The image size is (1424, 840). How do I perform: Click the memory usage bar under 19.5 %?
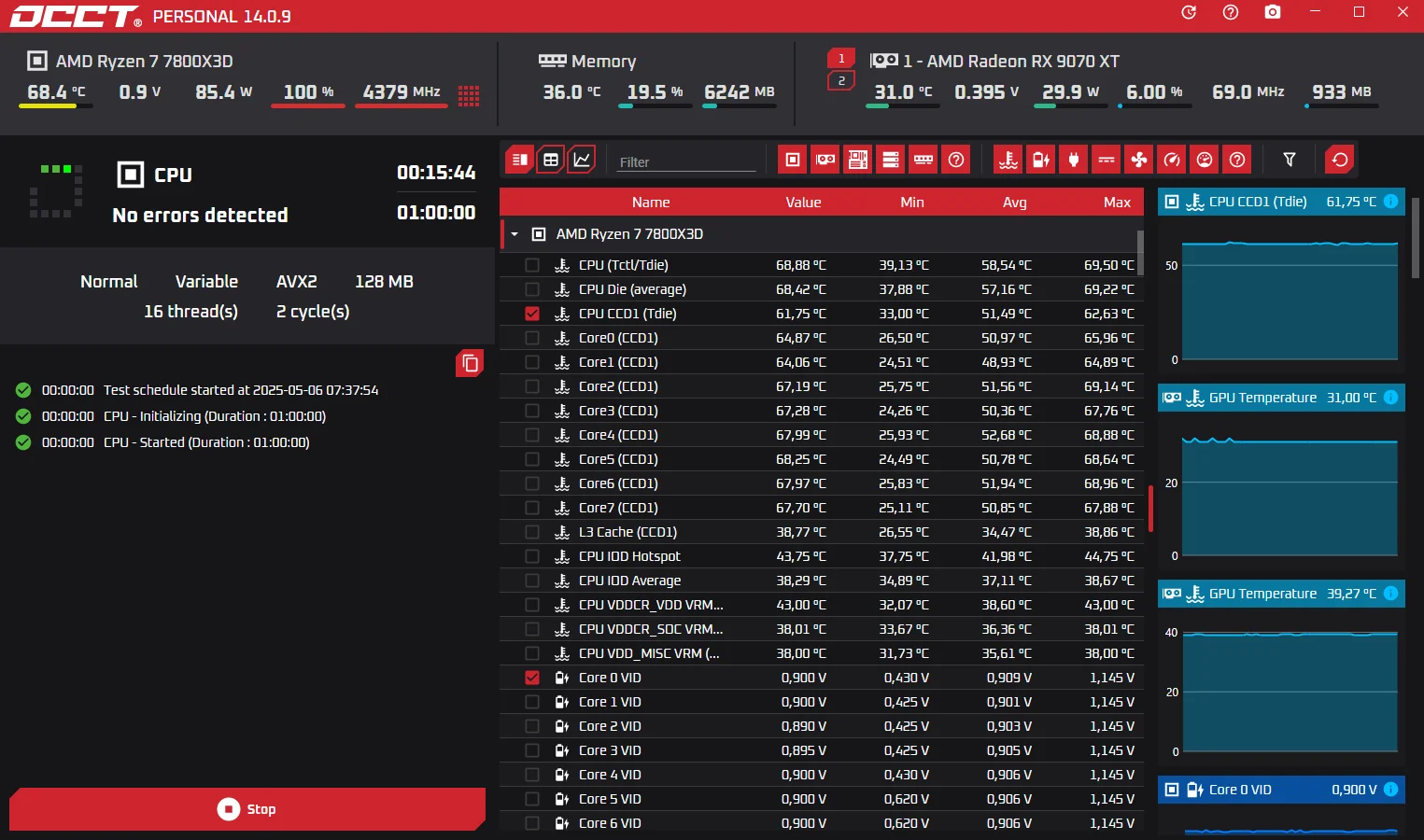pyautogui.click(x=656, y=106)
